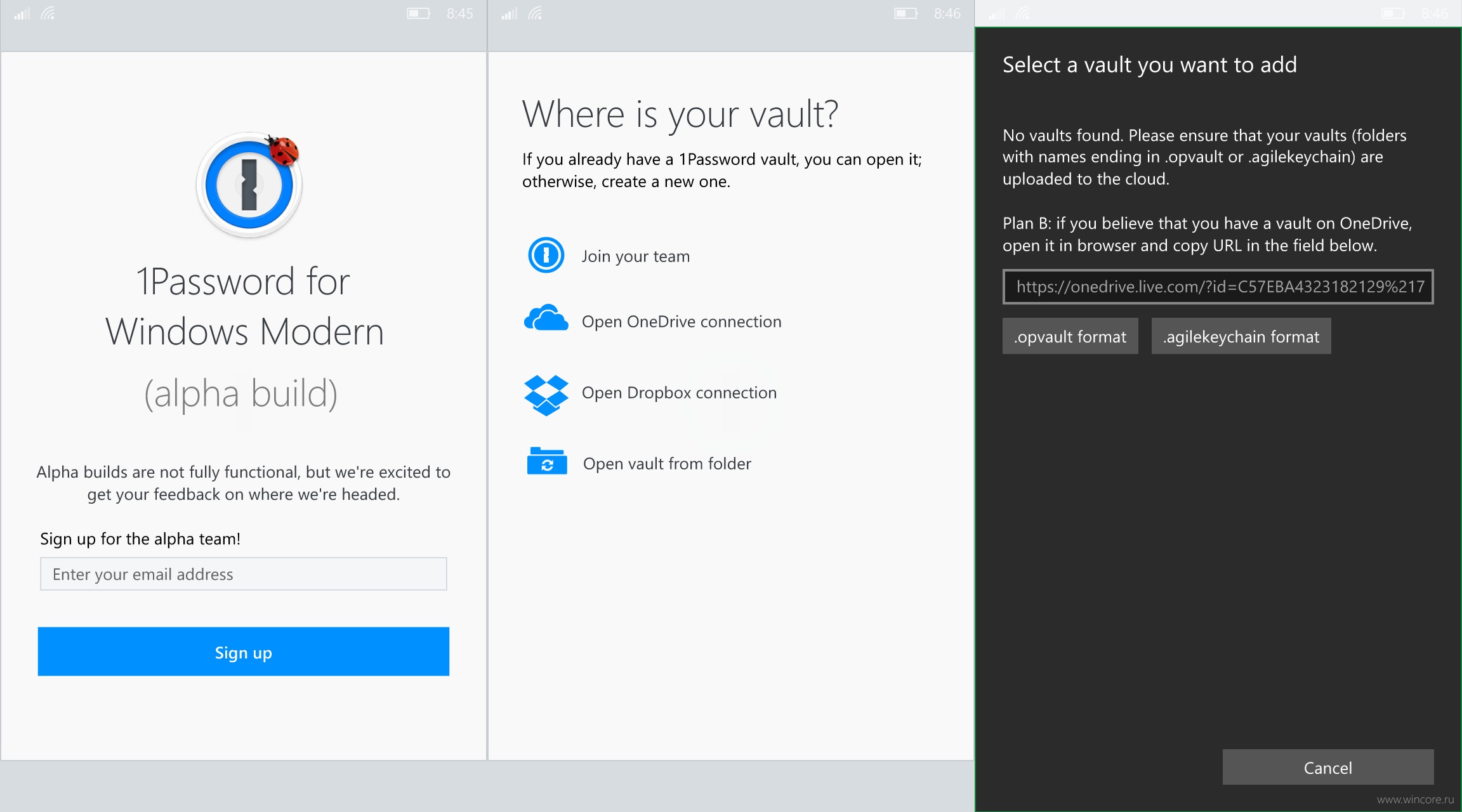Click the .opvault format button
The height and width of the screenshot is (812, 1462).
point(1070,336)
